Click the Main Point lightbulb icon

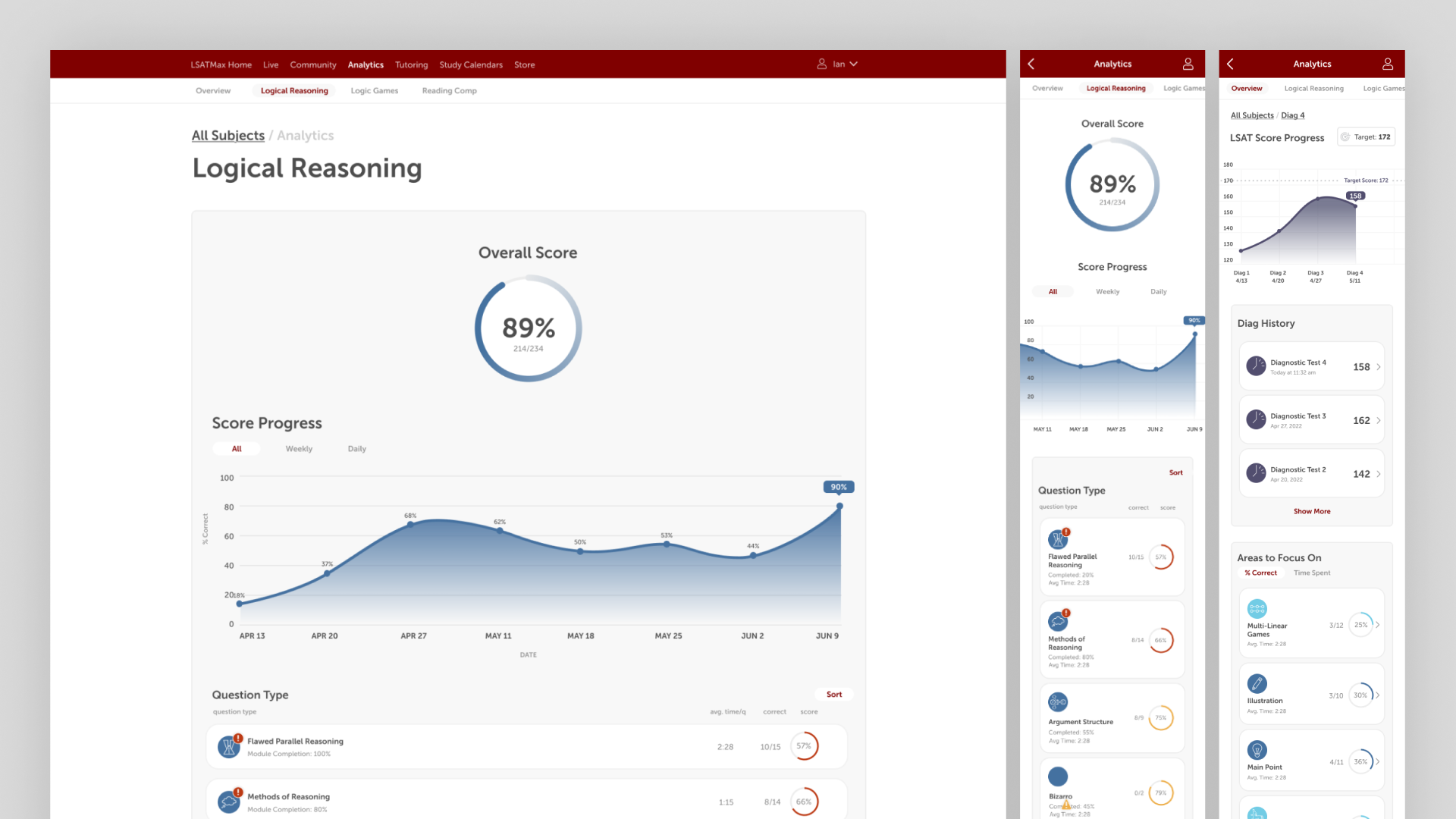pyautogui.click(x=1257, y=751)
